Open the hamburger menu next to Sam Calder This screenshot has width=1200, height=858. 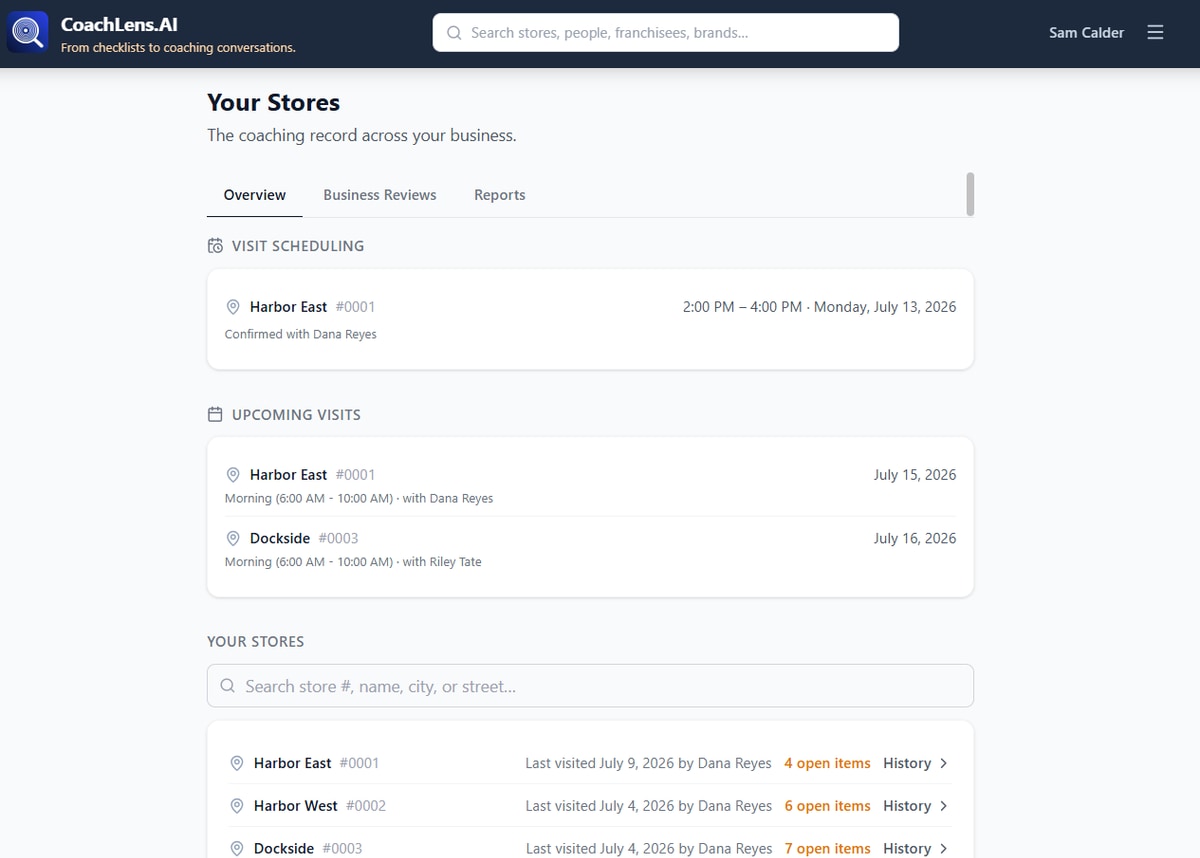click(1155, 33)
